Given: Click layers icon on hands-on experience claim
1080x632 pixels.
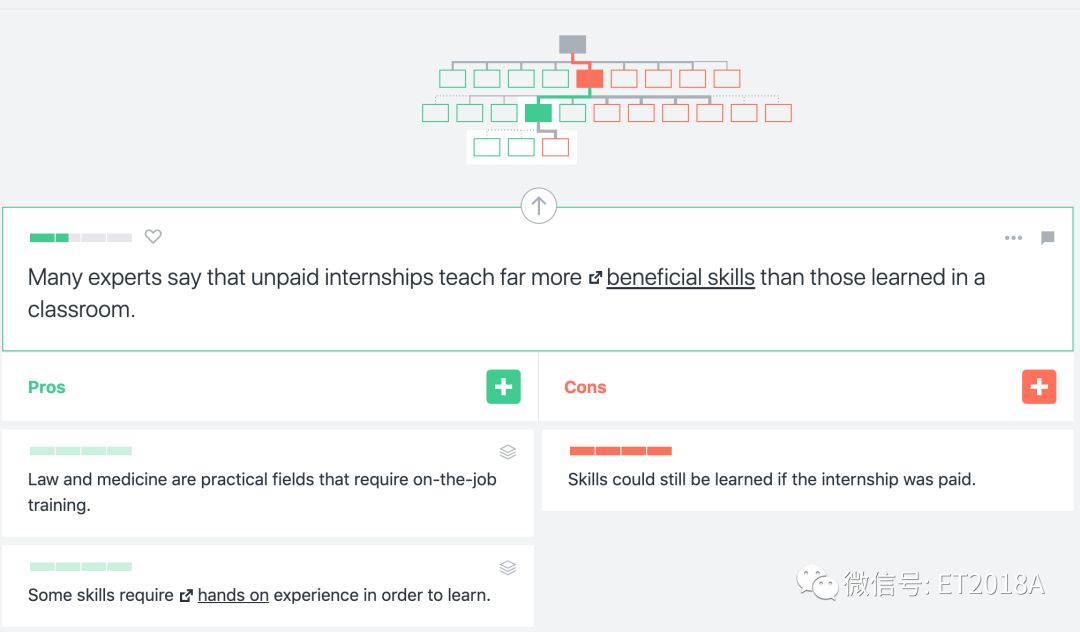Looking at the screenshot, I should [507, 568].
